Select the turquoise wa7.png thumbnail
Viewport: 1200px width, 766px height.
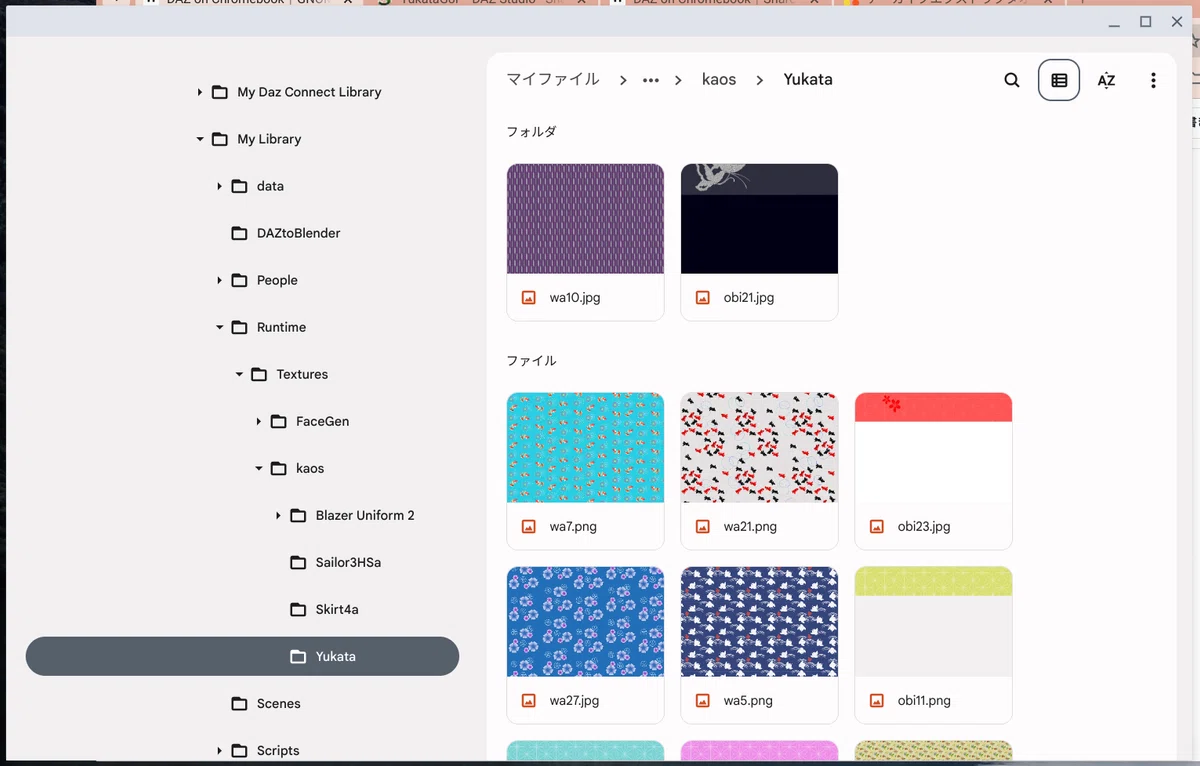coord(585,448)
